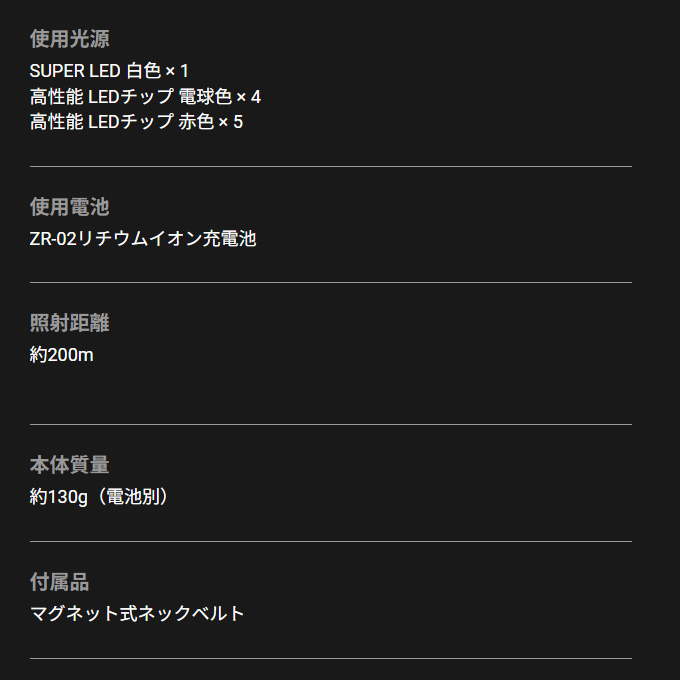Click the ZR-02 model number
Viewport: 680px width, 680px height.
coord(53,239)
